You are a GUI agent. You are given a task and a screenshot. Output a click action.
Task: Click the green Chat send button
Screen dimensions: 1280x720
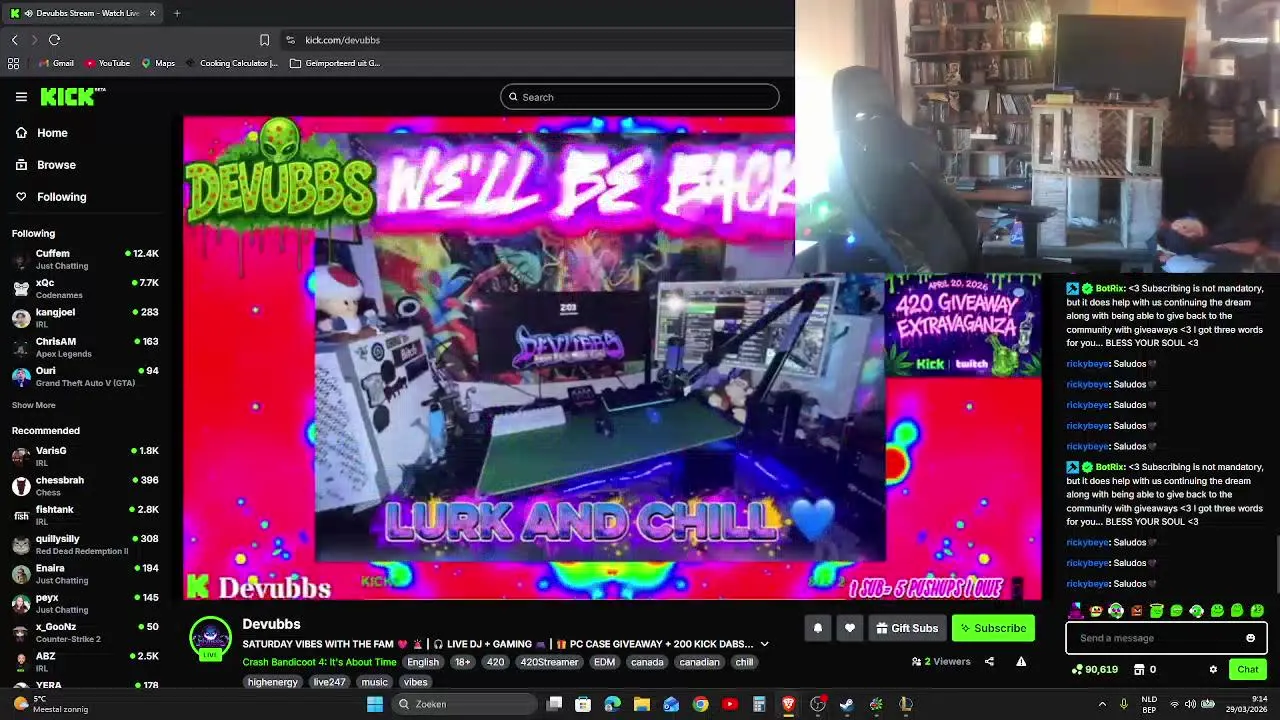tap(1248, 669)
